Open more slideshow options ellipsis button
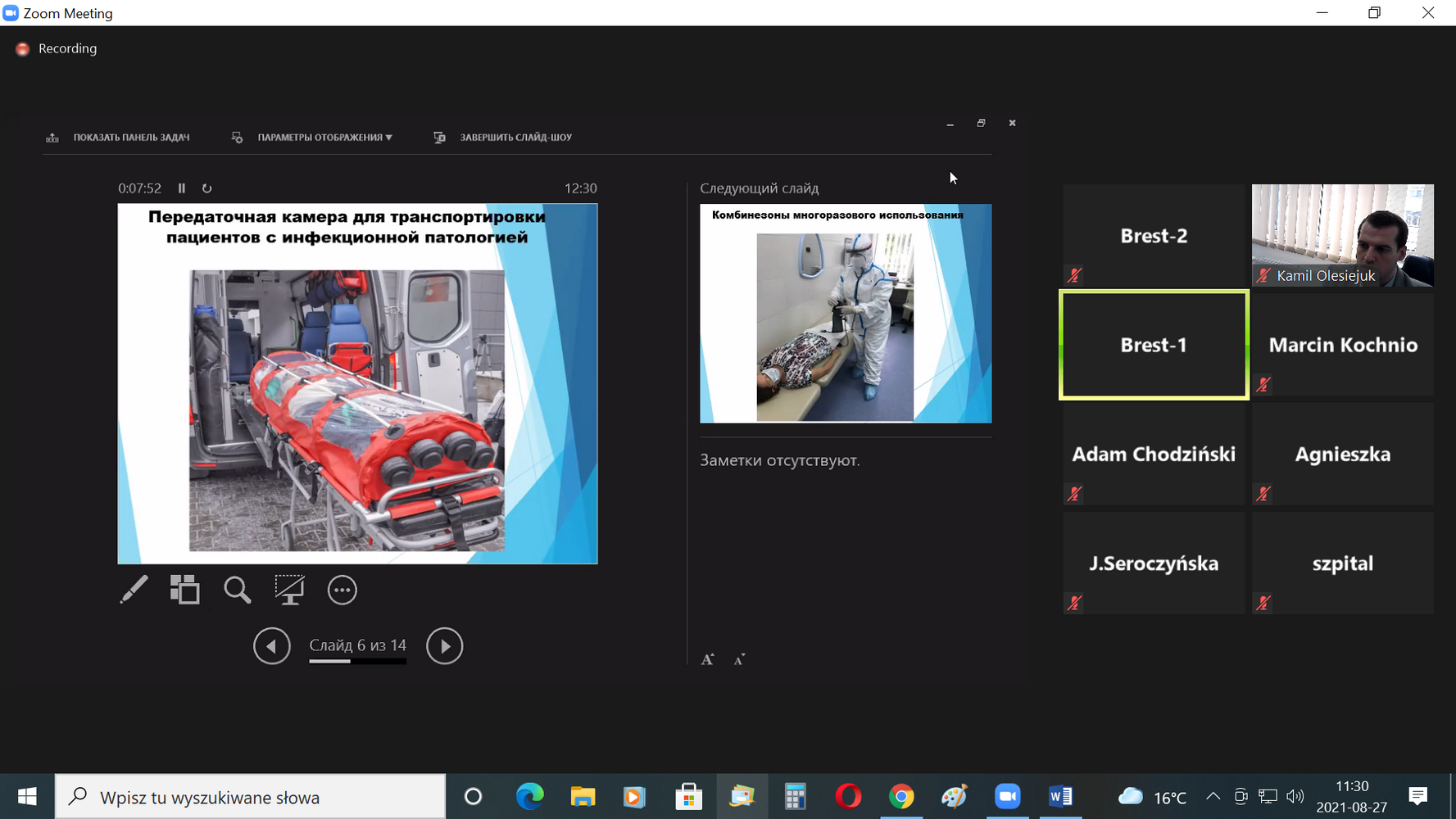Screen dimensions: 1456x819 click(342, 590)
